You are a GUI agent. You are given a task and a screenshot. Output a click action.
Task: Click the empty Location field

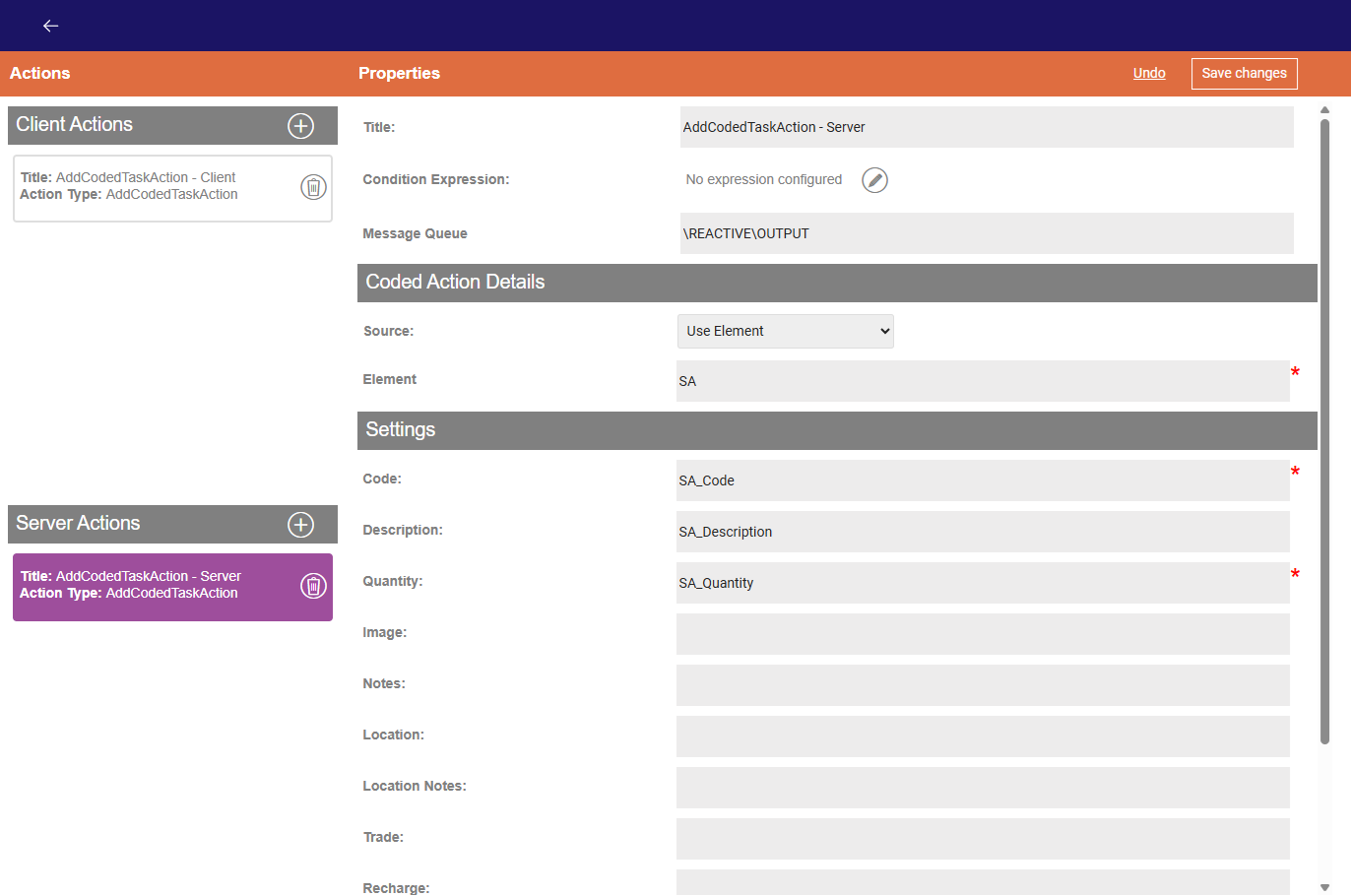pos(982,736)
